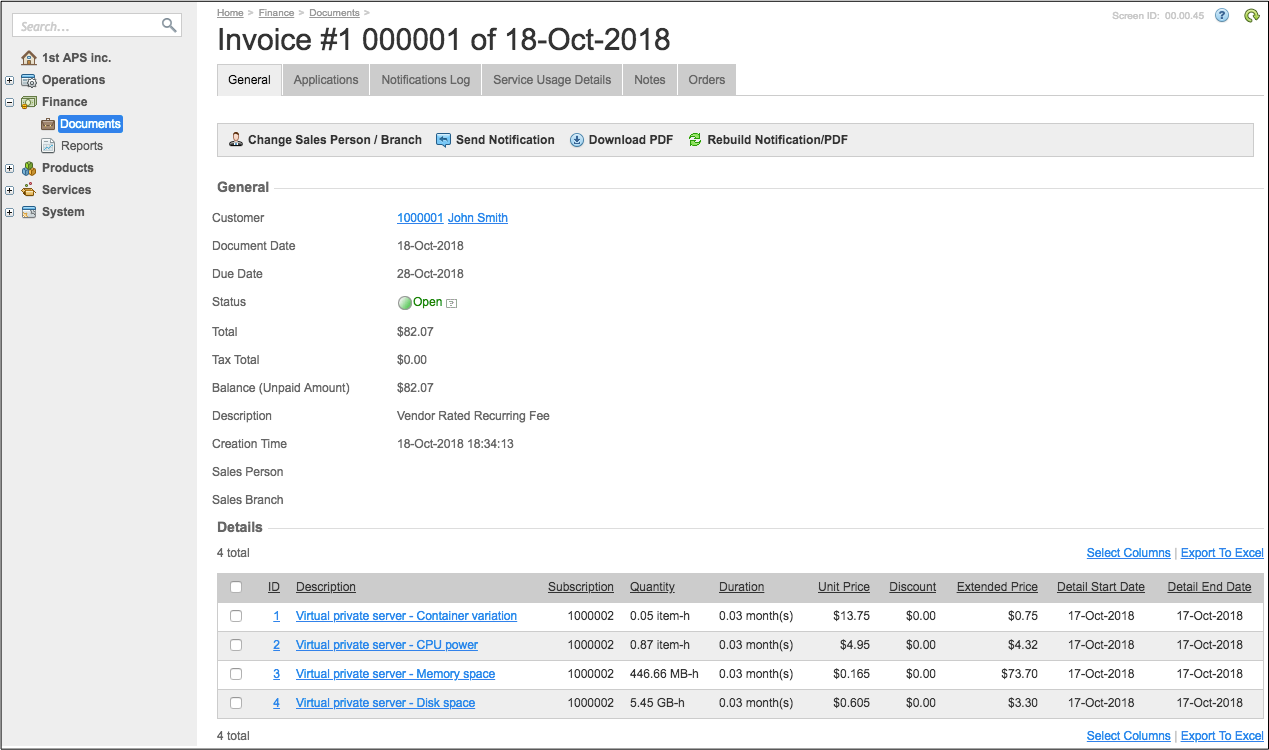Check the box for Container variation row
The width and height of the screenshot is (1269, 750).
[x=236, y=616]
